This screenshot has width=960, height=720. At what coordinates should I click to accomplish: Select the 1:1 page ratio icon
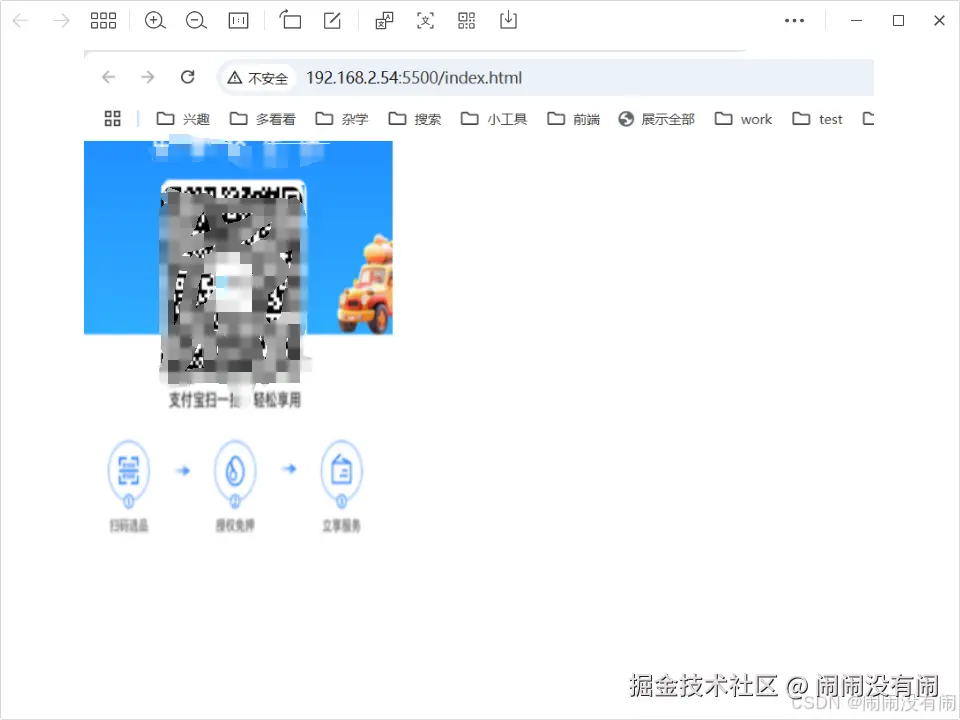[x=238, y=20]
